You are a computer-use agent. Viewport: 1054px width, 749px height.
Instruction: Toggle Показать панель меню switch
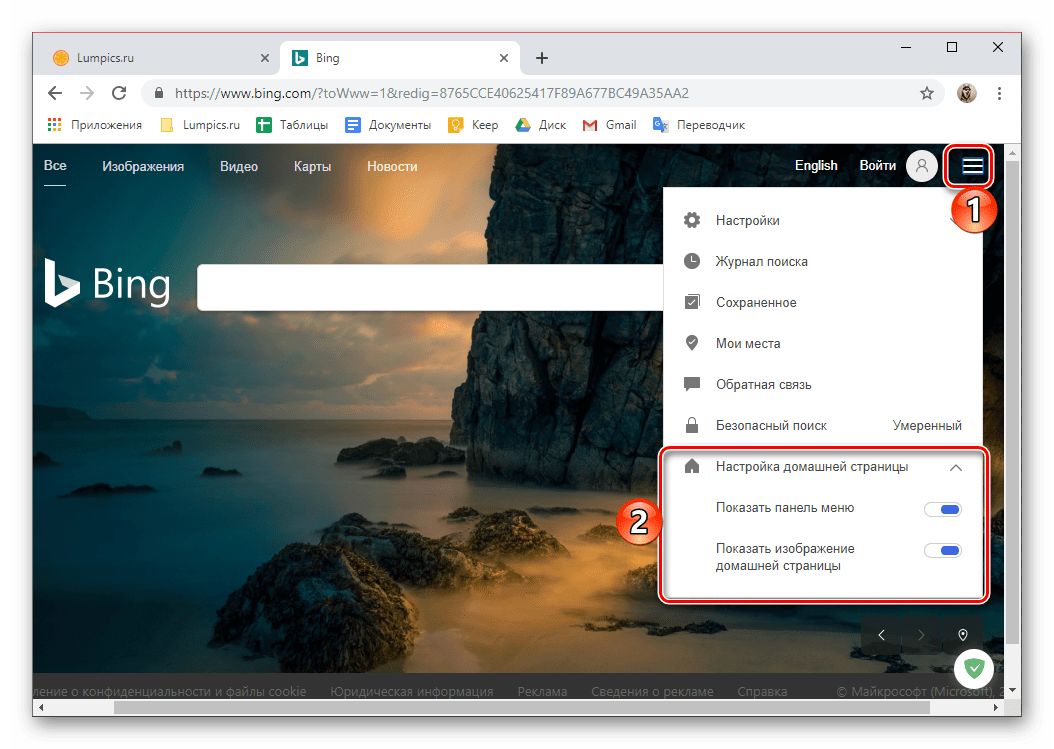pyautogui.click(x=942, y=509)
